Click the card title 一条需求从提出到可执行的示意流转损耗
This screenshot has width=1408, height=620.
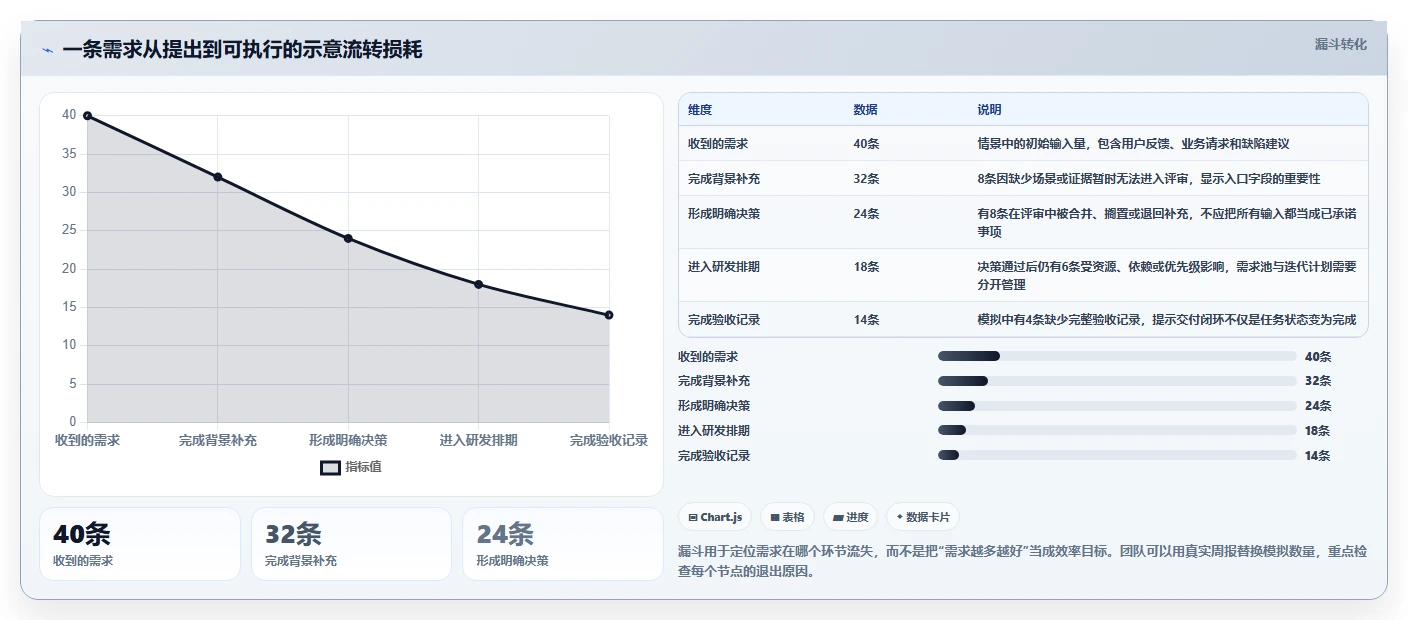[242, 50]
